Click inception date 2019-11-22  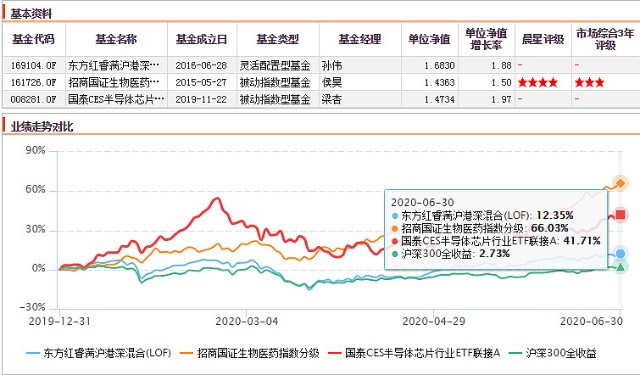[201, 100]
